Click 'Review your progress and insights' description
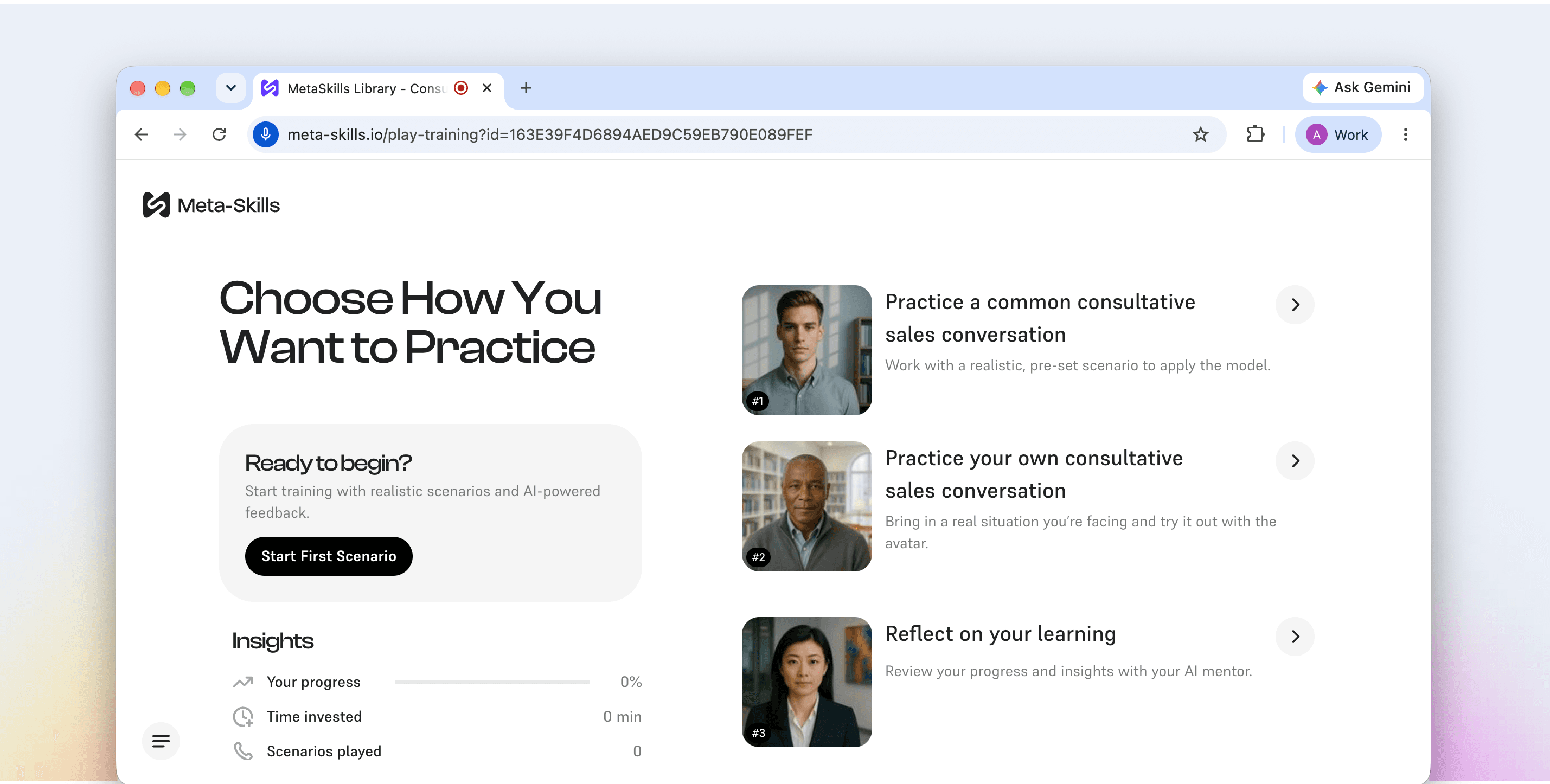The width and height of the screenshot is (1550, 784). click(1068, 671)
